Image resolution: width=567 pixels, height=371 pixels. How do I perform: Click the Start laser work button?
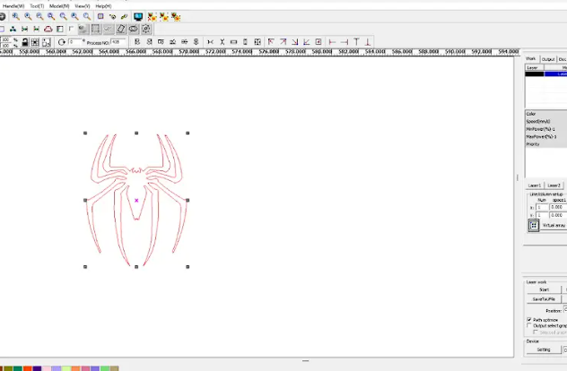pyautogui.click(x=544, y=290)
